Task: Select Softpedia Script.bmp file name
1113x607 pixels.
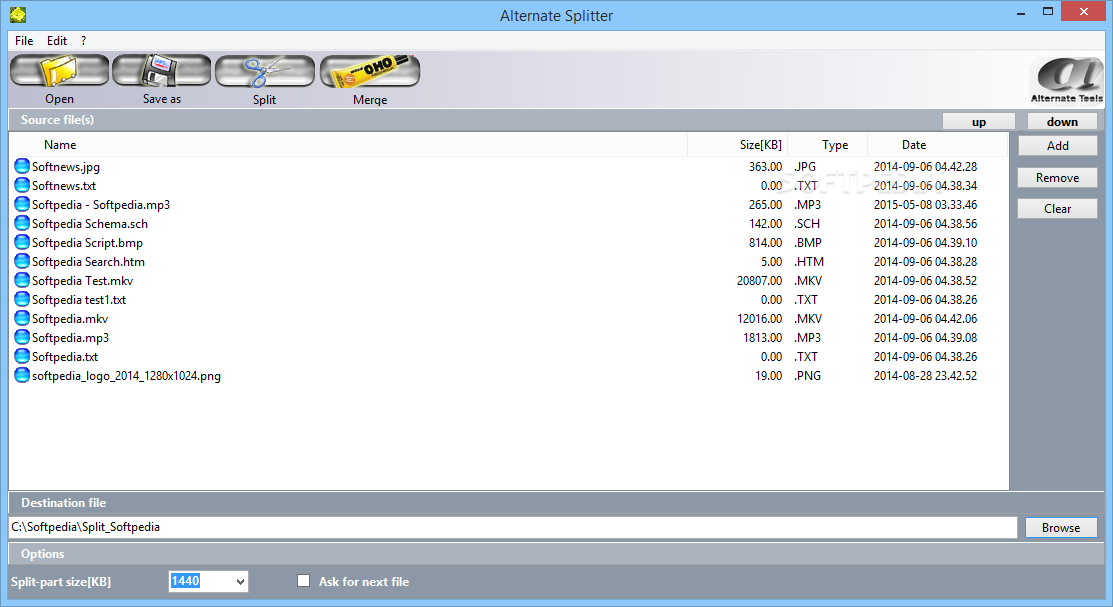Action: (87, 243)
